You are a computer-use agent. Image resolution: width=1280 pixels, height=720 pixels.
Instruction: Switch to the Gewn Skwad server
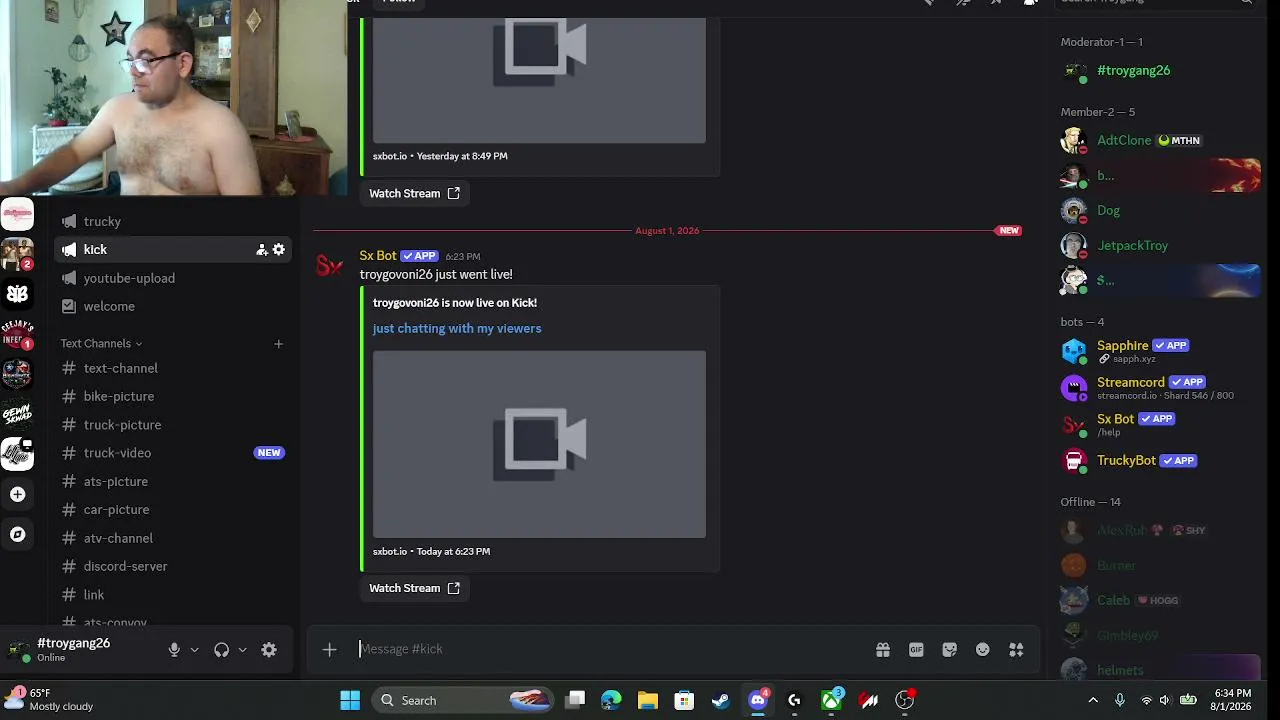(17, 414)
